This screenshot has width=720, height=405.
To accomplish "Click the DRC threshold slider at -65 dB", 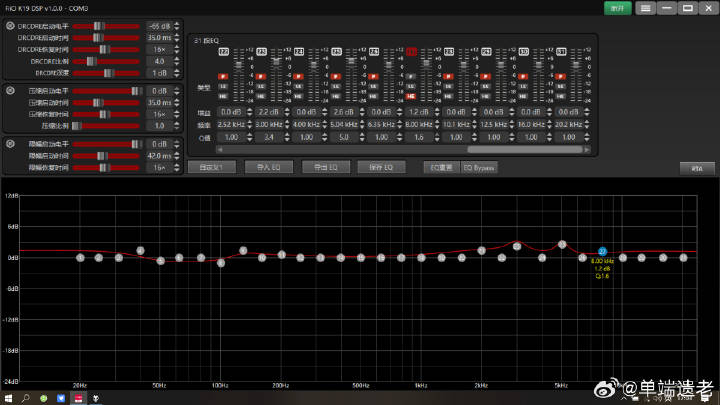I will pyautogui.click(x=98, y=25).
